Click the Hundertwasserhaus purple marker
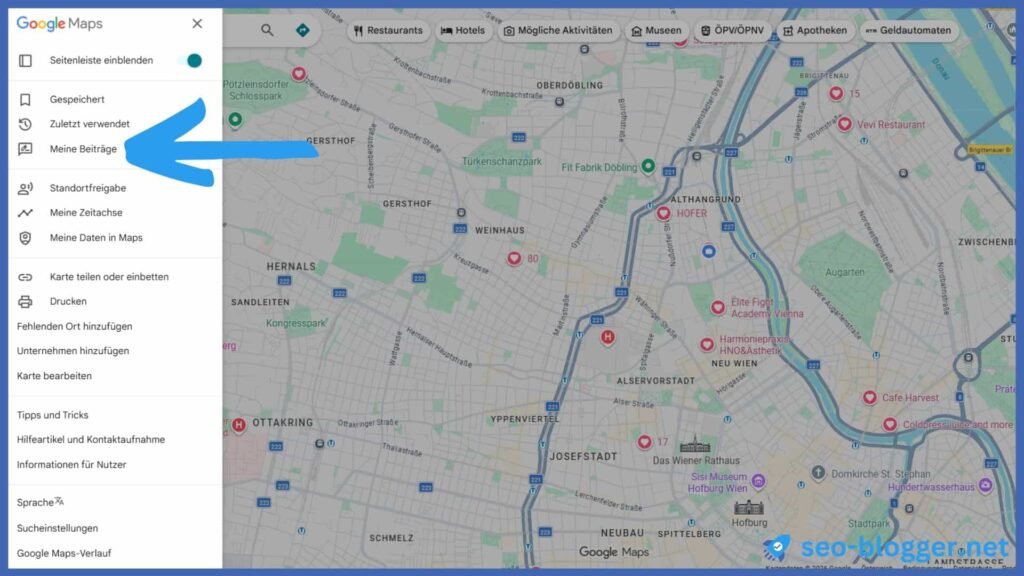The height and width of the screenshot is (576, 1024). 985,485
